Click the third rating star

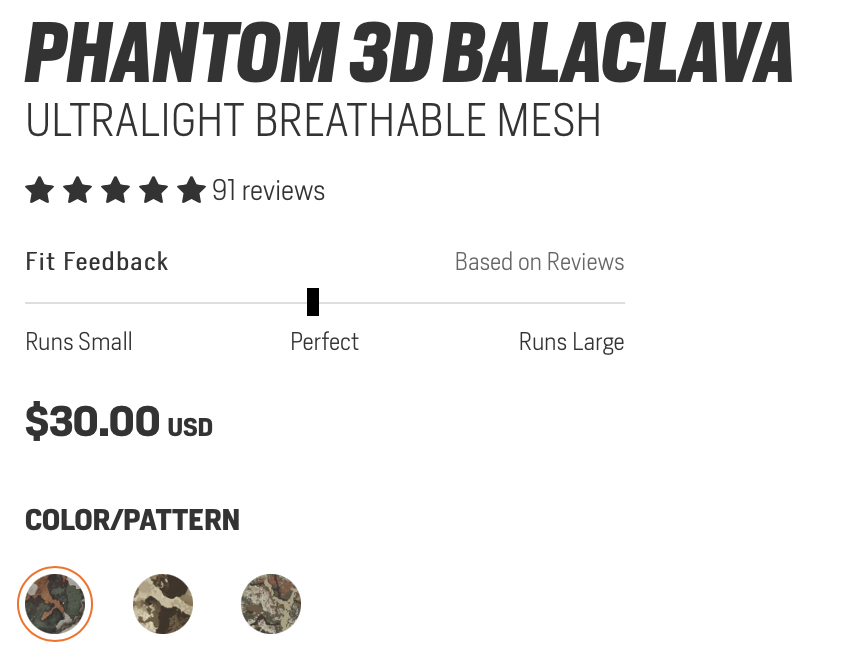pos(115,190)
